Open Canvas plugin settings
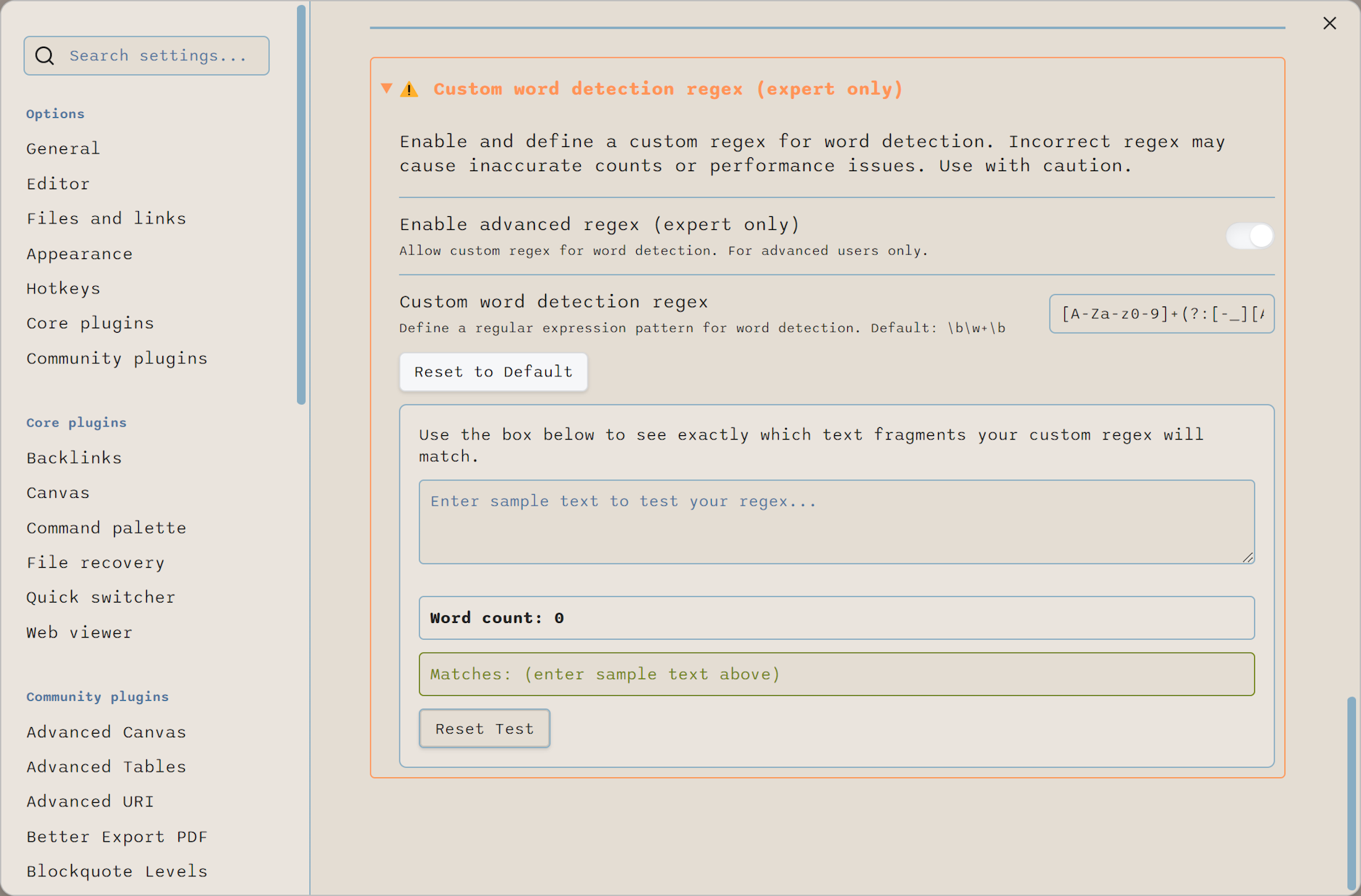This screenshot has height=896, width=1361. (57, 493)
